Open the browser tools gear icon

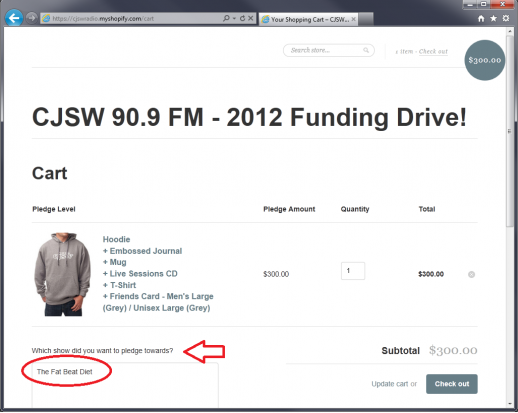pyautogui.click(x=506, y=18)
